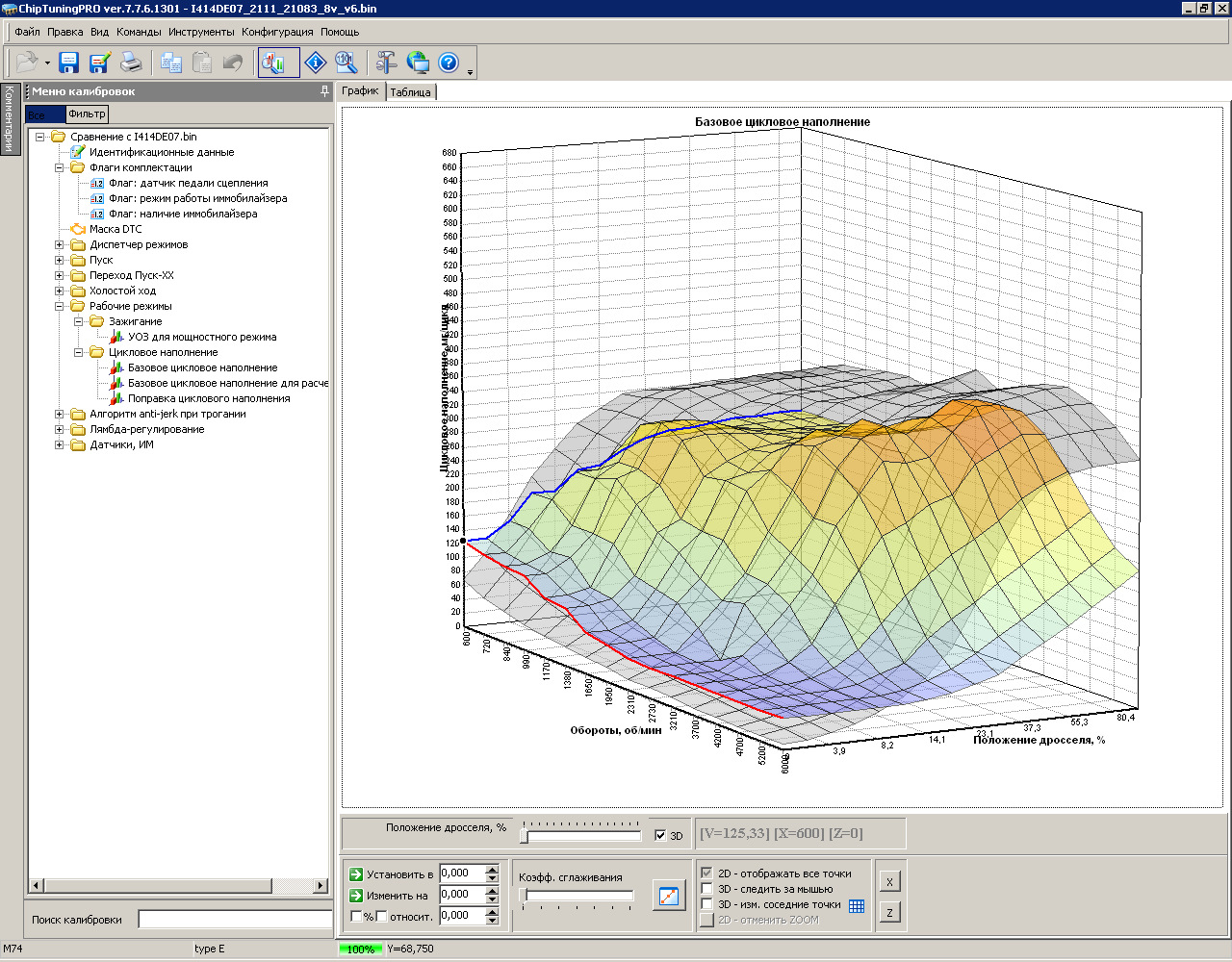This screenshot has width=1232, height=962.
Task: Click the blue diamond info icon
Action: coord(315,63)
